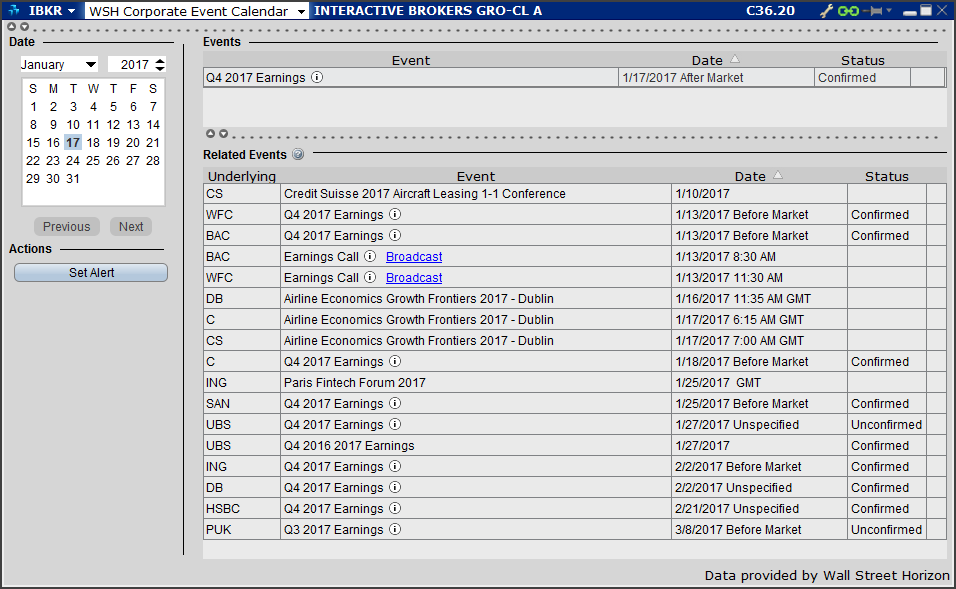956x589 pixels.
Task: Show info icon for PUK Q3 2017 Earnings
Action: pyautogui.click(x=395, y=529)
